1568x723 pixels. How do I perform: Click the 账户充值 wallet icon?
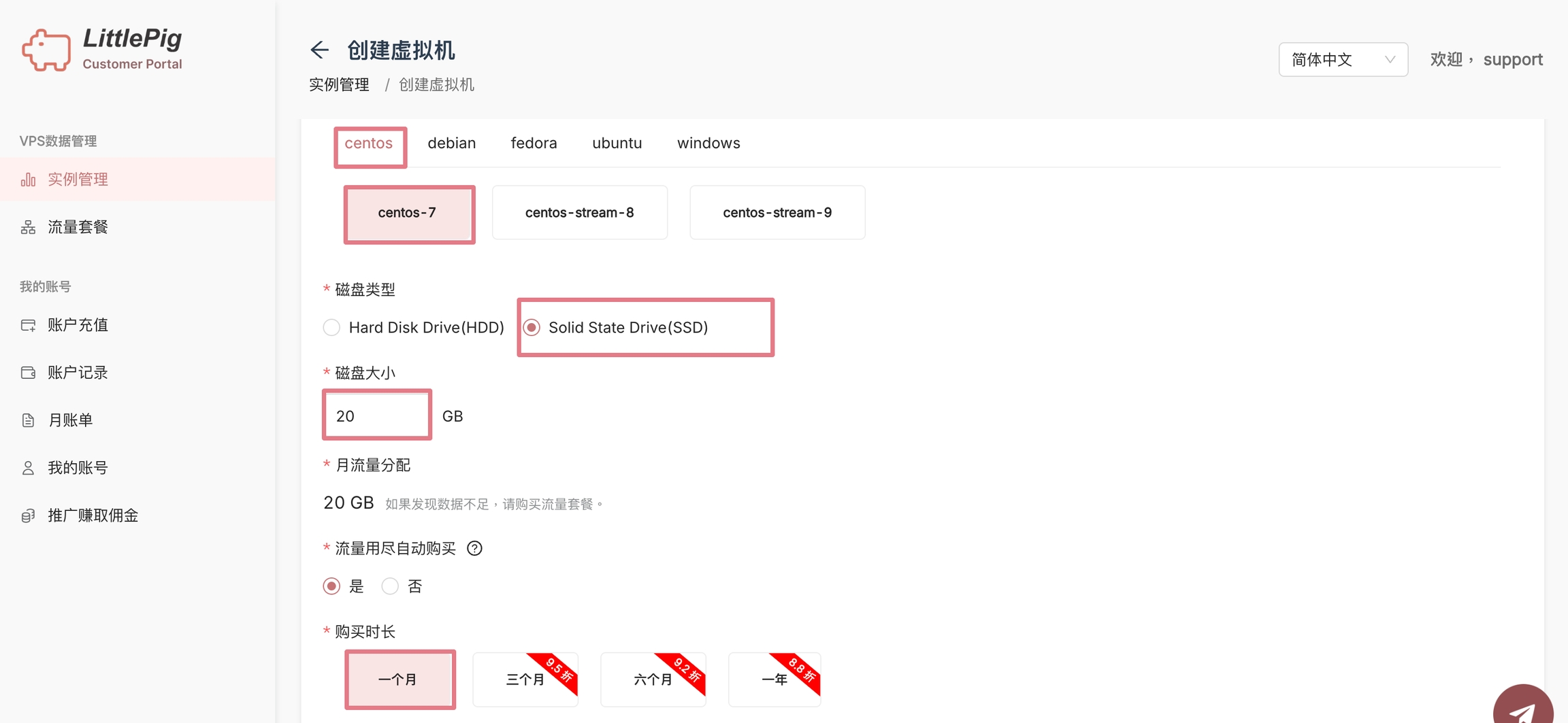click(x=28, y=325)
